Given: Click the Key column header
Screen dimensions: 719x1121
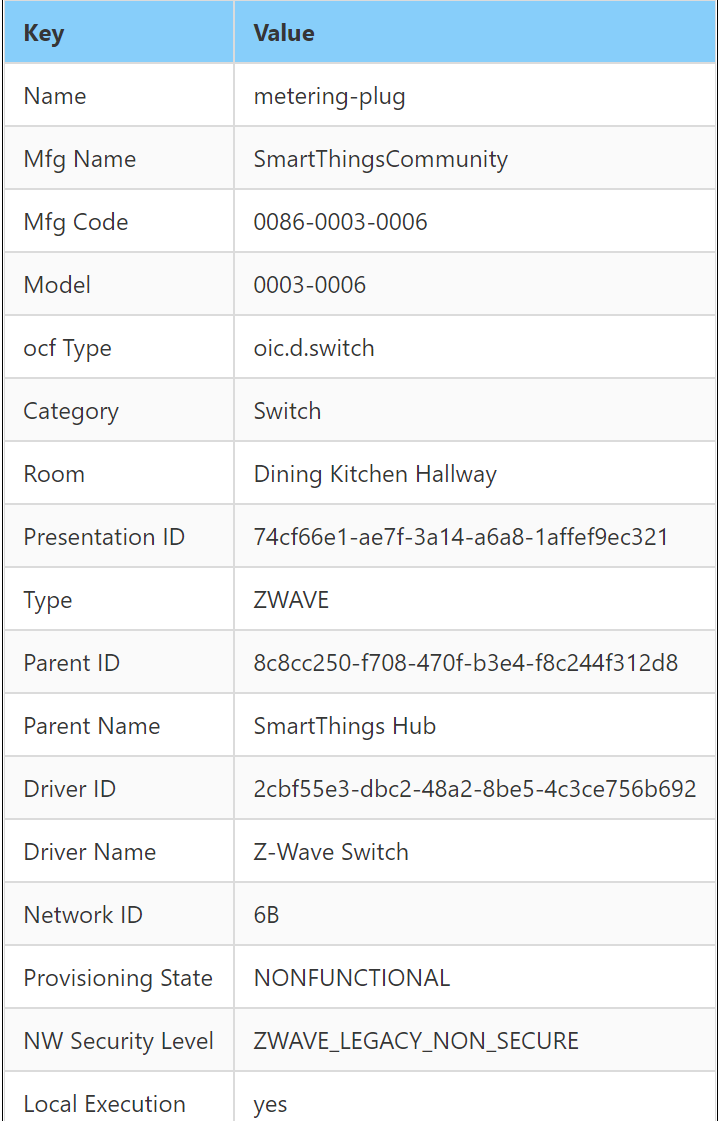Looking at the screenshot, I should (44, 33).
